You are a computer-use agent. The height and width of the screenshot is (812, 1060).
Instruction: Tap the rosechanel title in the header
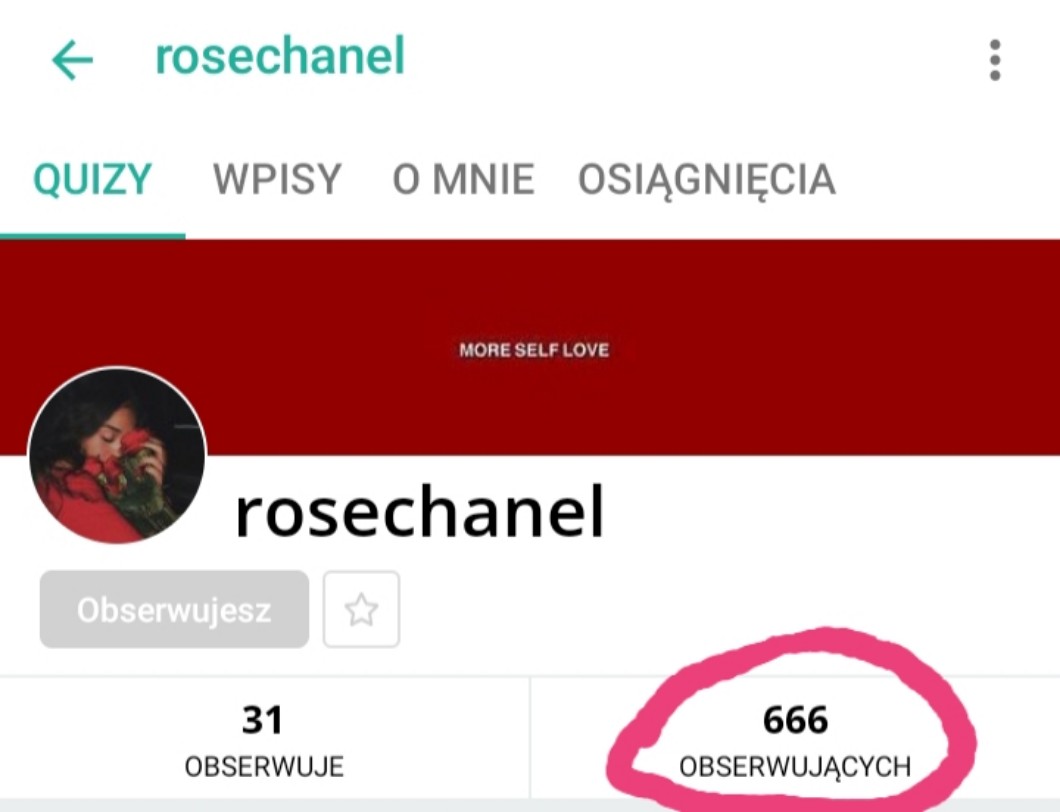pos(280,56)
